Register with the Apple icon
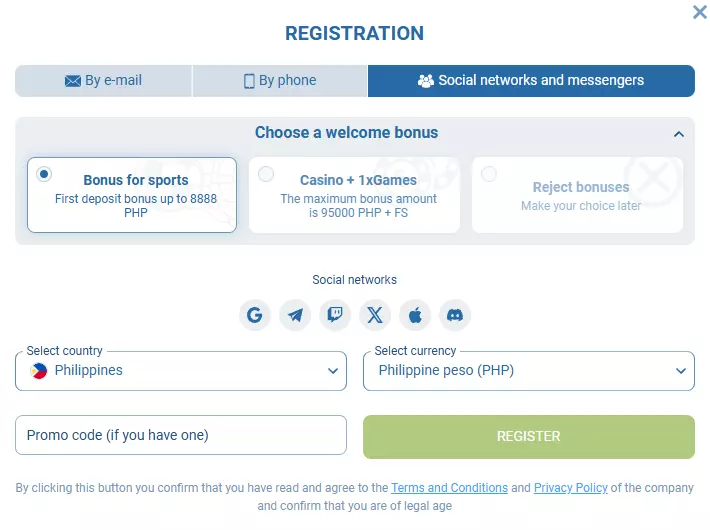 (415, 315)
